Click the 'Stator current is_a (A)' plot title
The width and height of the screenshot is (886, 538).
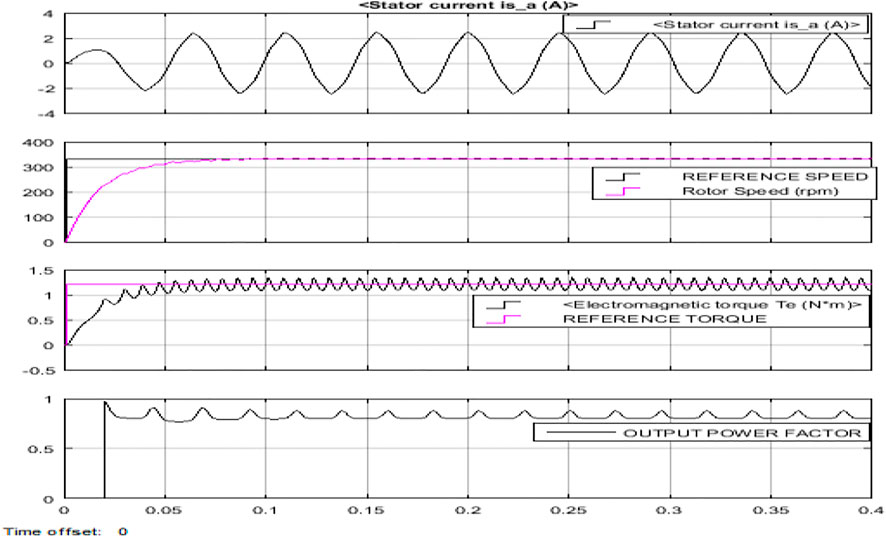(x=469, y=6)
